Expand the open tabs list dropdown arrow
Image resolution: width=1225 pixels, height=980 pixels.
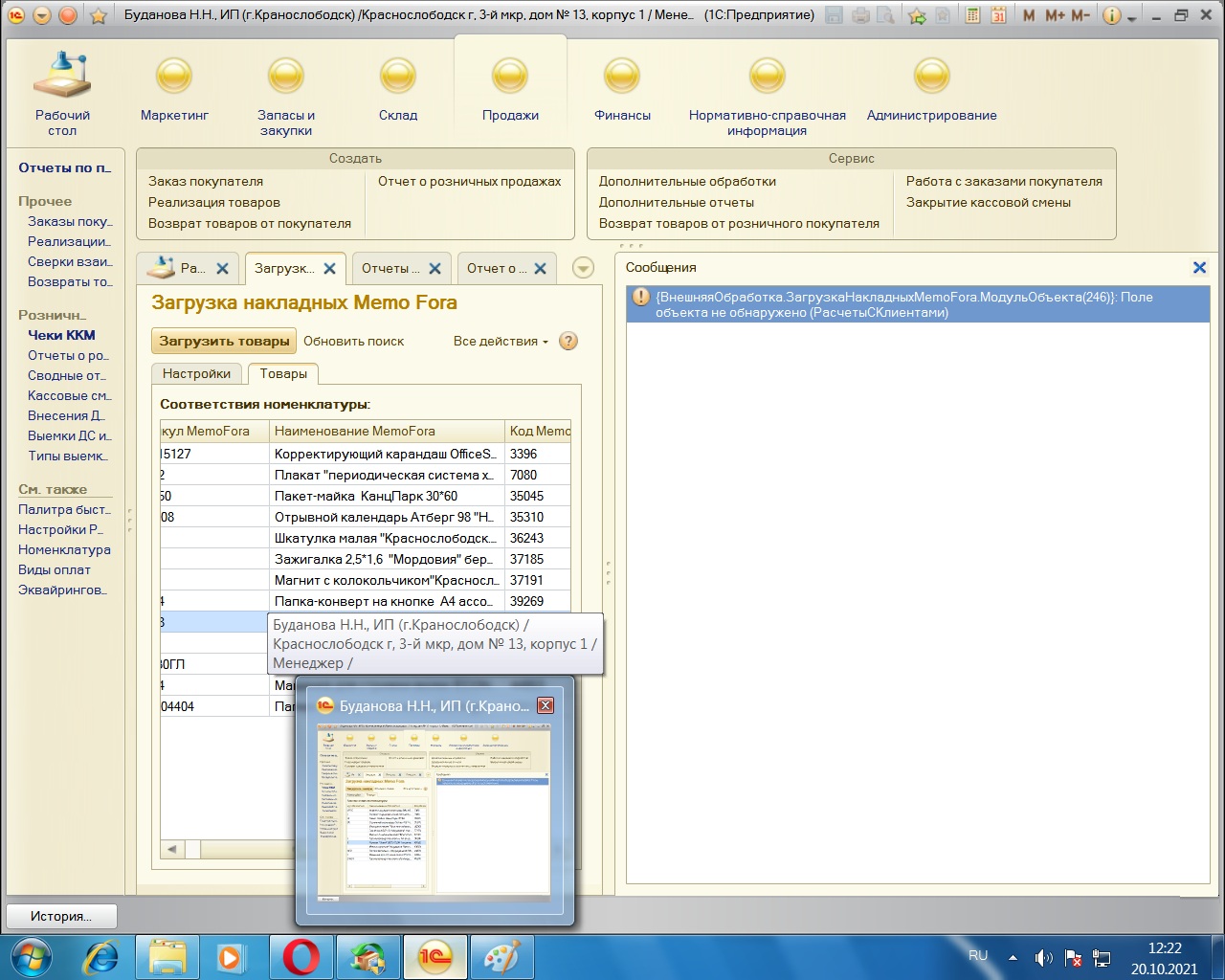pyautogui.click(x=583, y=268)
